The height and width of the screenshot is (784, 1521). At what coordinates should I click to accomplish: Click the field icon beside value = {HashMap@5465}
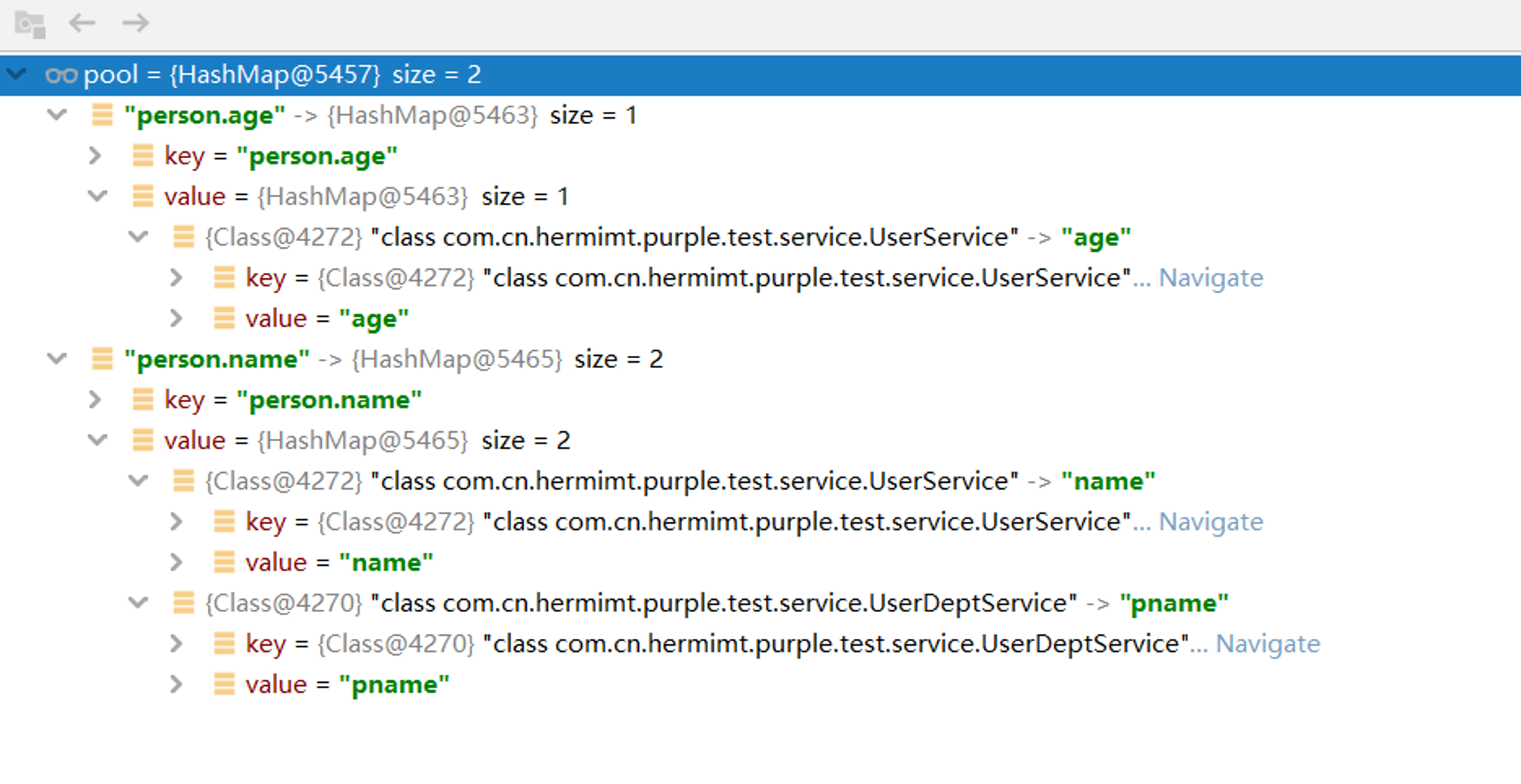tap(143, 440)
